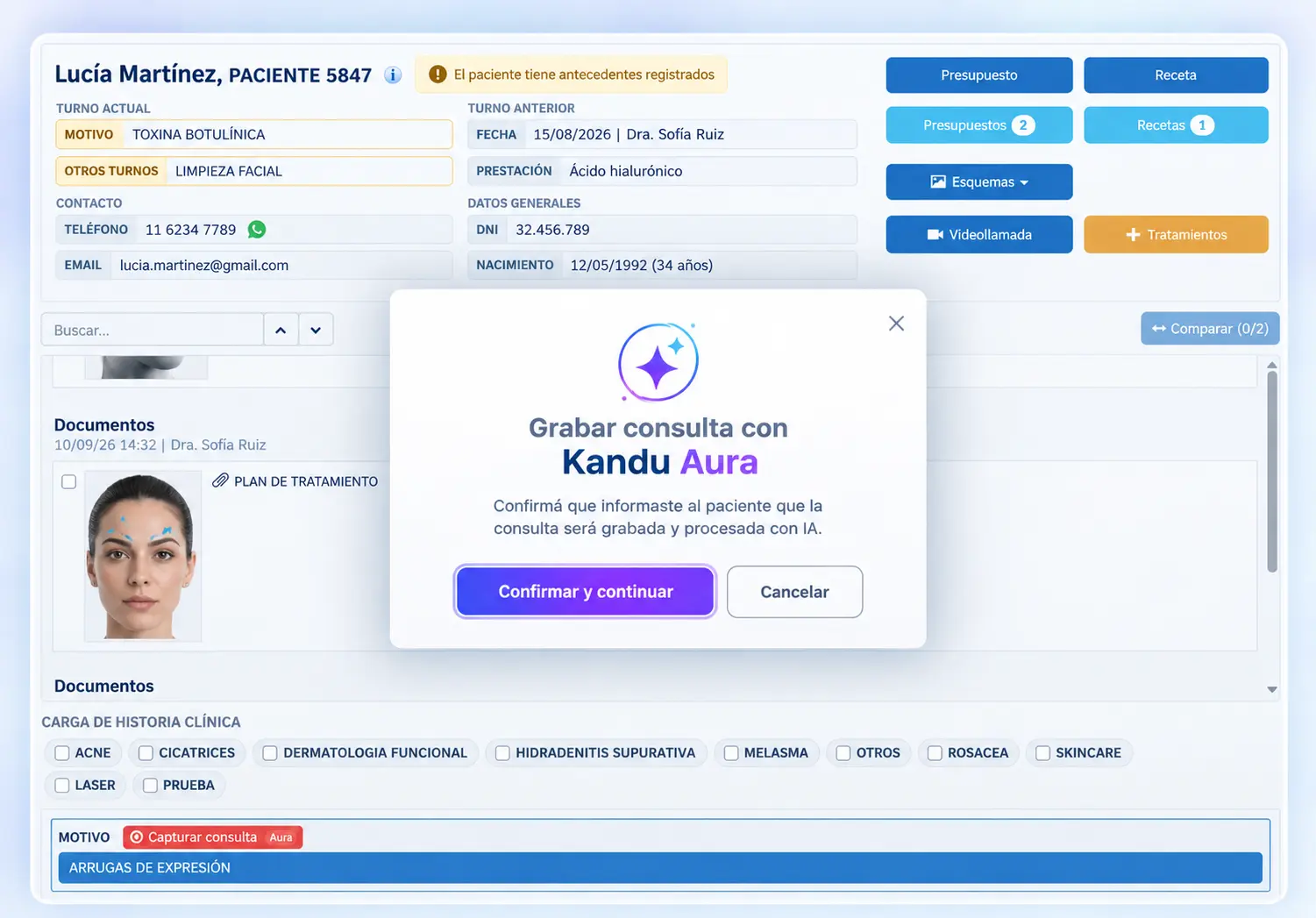This screenshot has width=1316, height=918.
Task: Click the TOXINA BOTULÍNICA motivo value
Action: (198, 134)
